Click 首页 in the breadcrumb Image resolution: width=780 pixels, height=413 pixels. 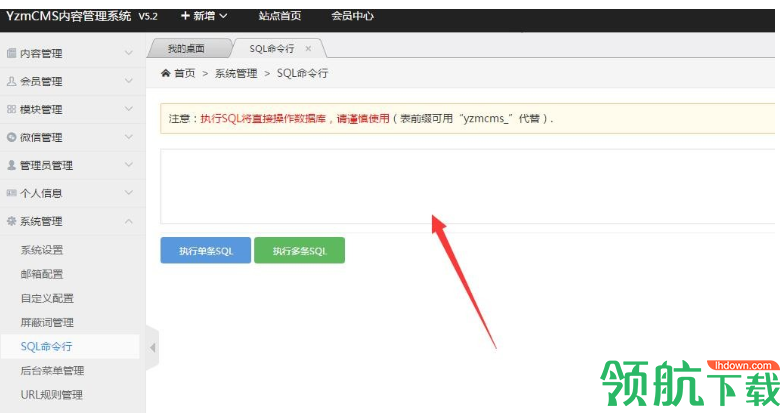[185, 73]
